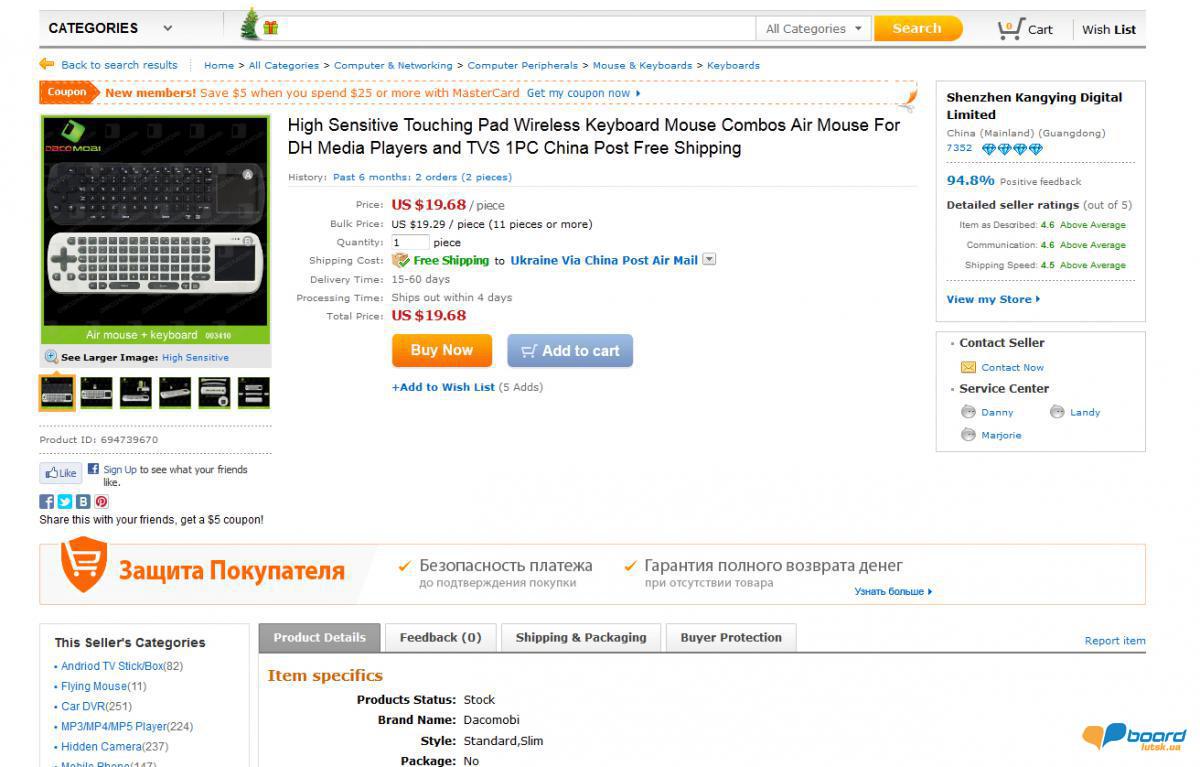Viewport: 1200px width, 767px height.
Task: Share the product on Twitter
Action: [x=65, y=502]
